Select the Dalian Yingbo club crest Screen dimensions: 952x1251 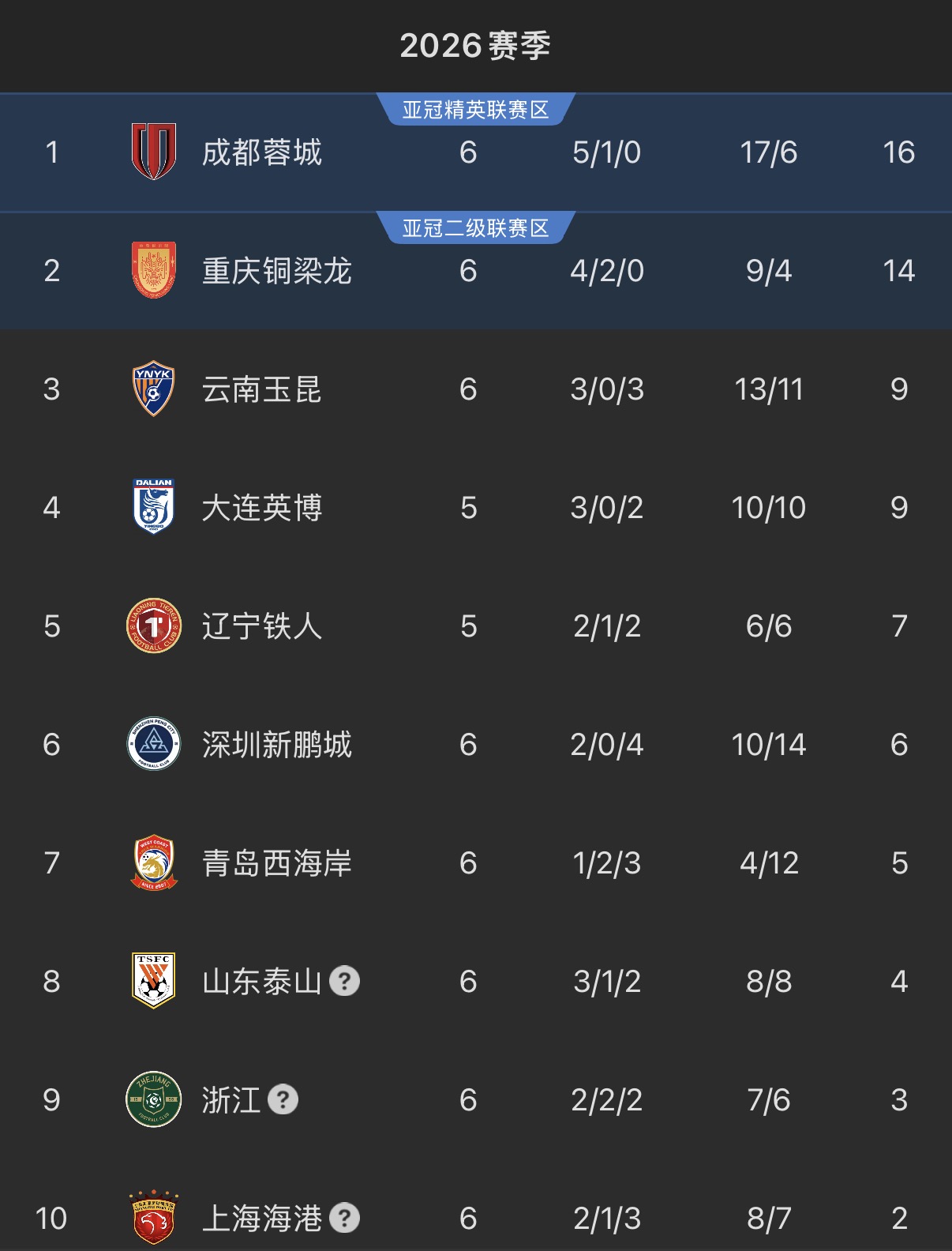click(x=154, y=507)
